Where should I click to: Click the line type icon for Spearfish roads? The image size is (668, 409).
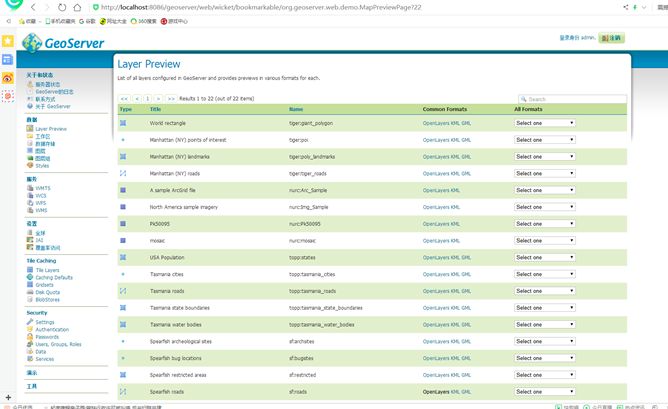[x=123, y=392]
